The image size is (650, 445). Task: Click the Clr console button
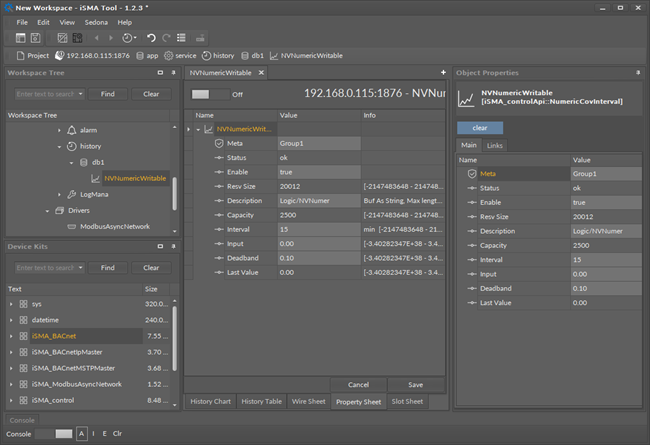pos(117,434)
